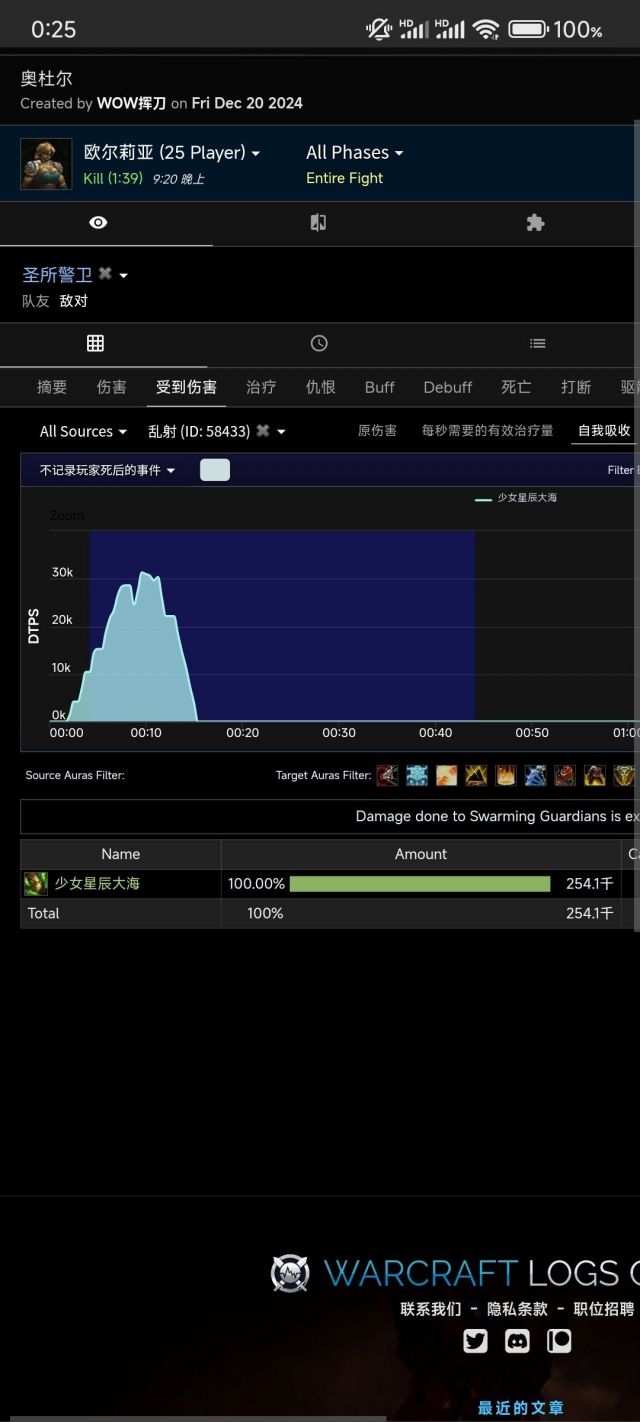Open the 乱射 (ID: 58433) ability dropdown
The width and height of the screenshot is (640, 1422).
[x=217, y=431]
